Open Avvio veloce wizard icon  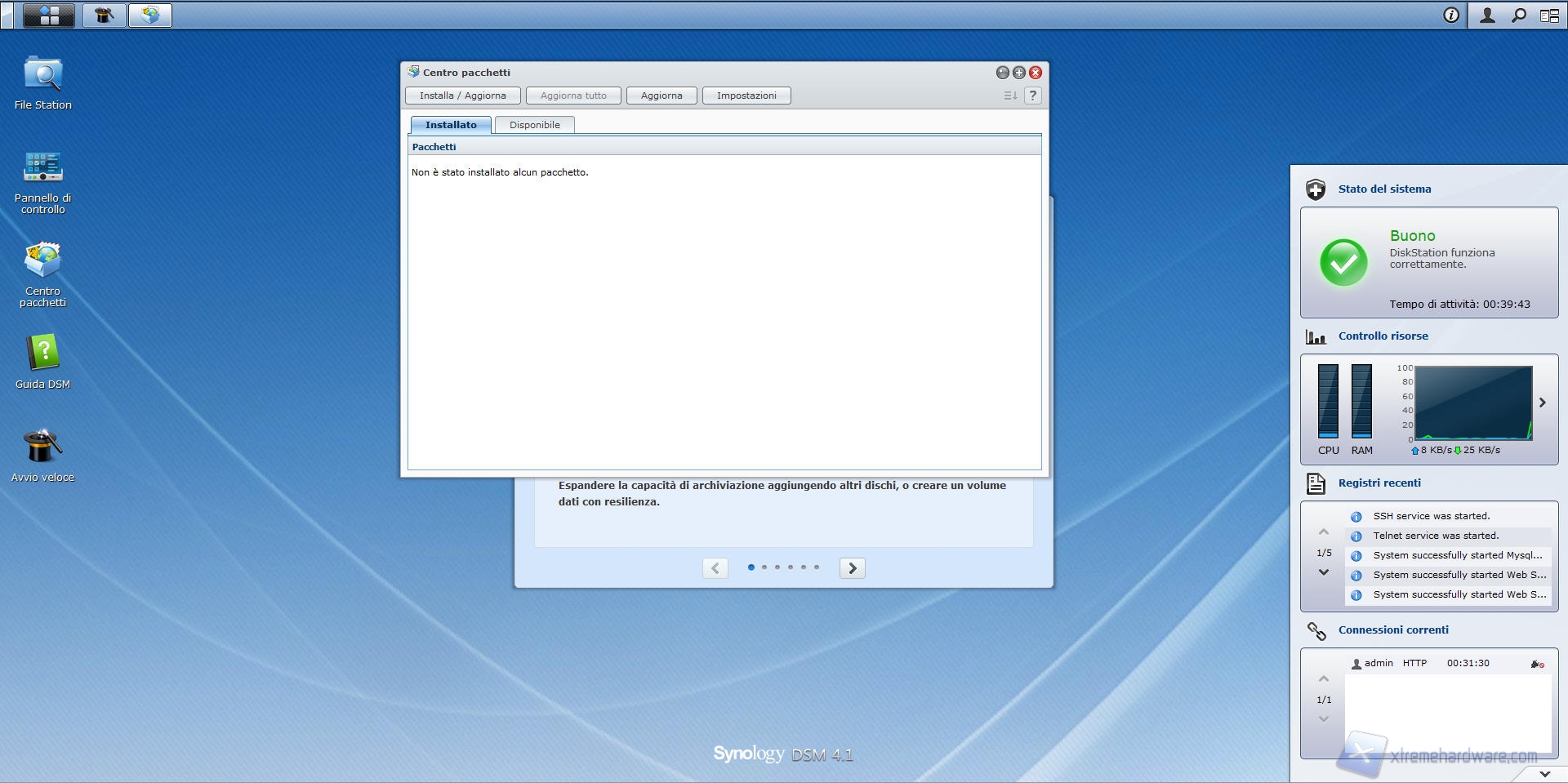click(42, 447)
